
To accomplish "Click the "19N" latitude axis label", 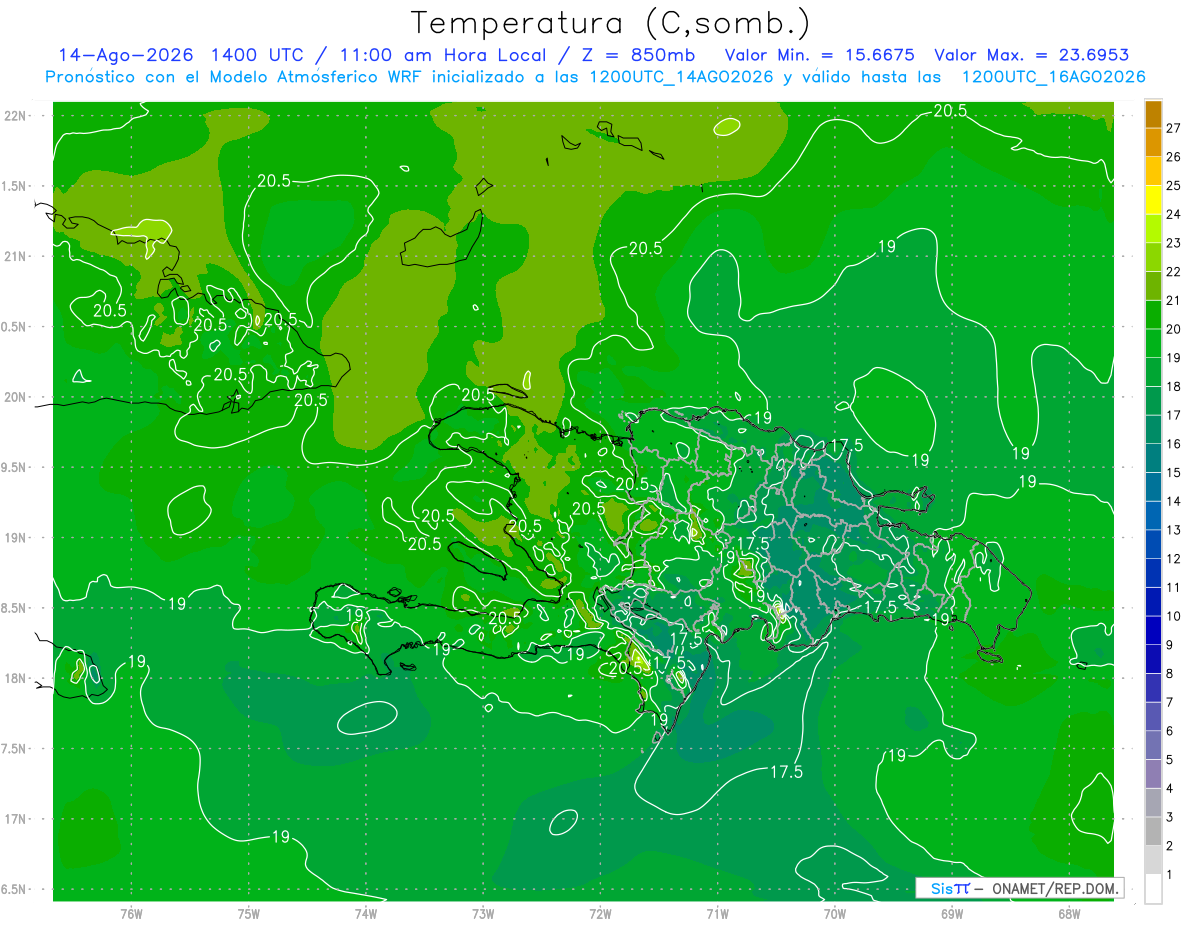I will (x=15, y=537).
